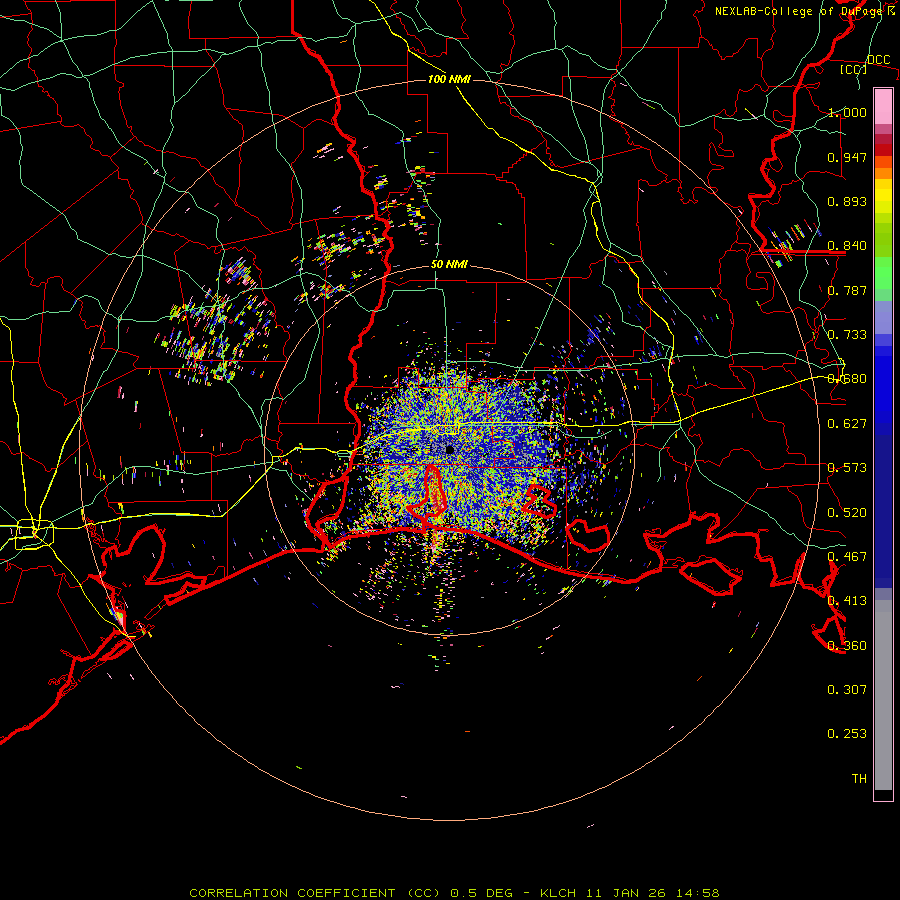
Task: Click the black radar site dot at center
Action: (449, 449)
